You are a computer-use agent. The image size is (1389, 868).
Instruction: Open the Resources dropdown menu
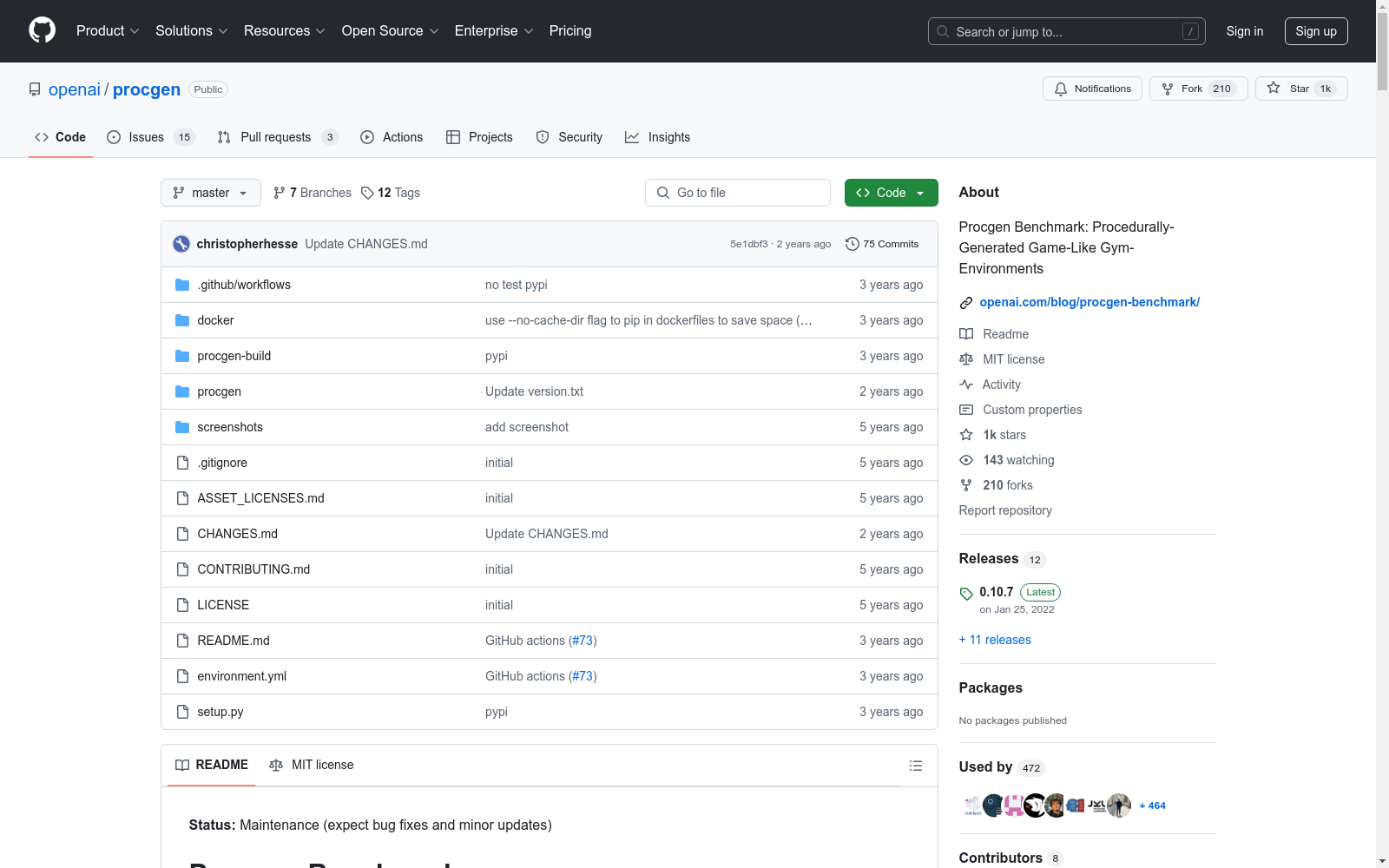285,31
